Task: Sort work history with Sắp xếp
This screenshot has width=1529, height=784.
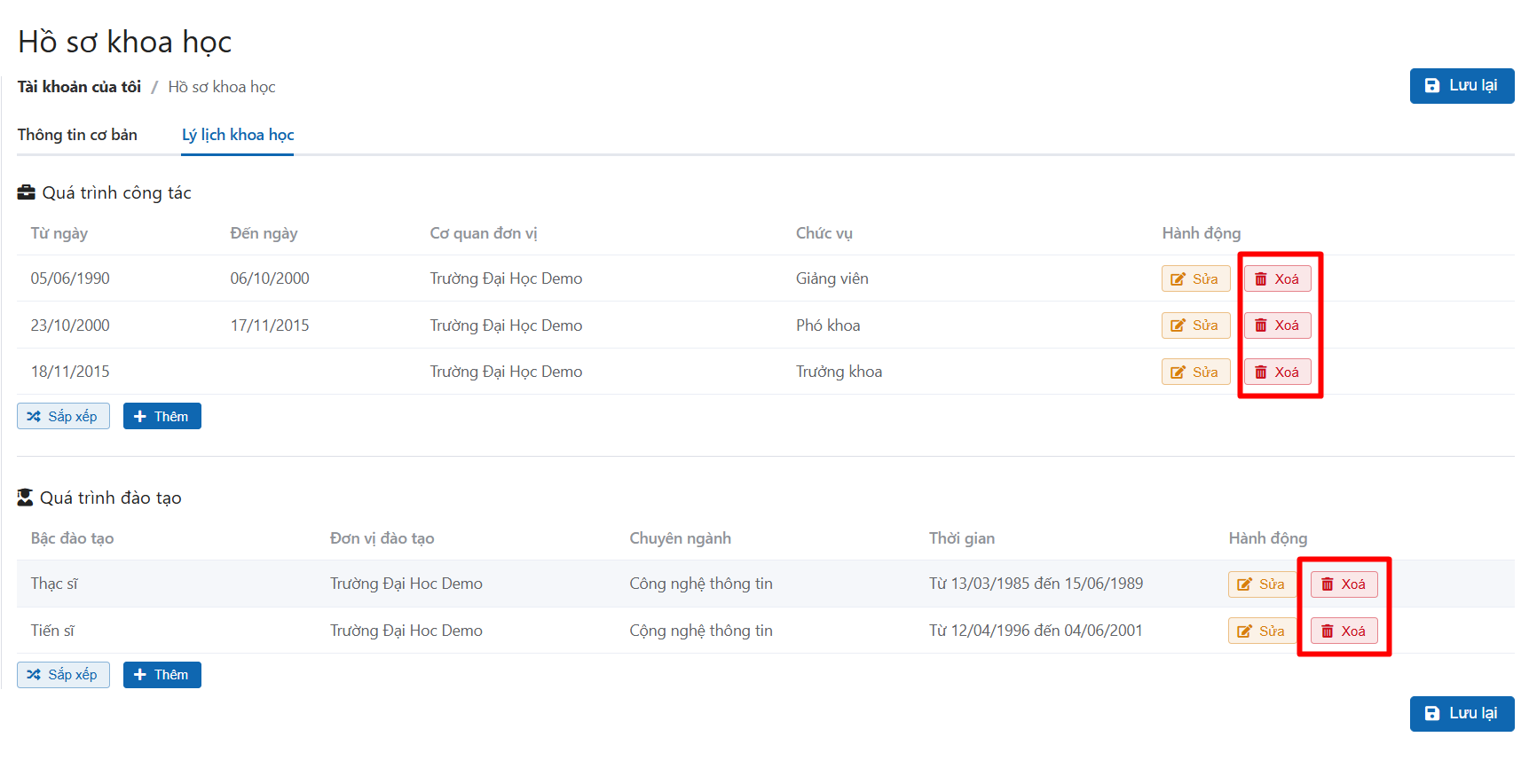Action: coord(63,416)
